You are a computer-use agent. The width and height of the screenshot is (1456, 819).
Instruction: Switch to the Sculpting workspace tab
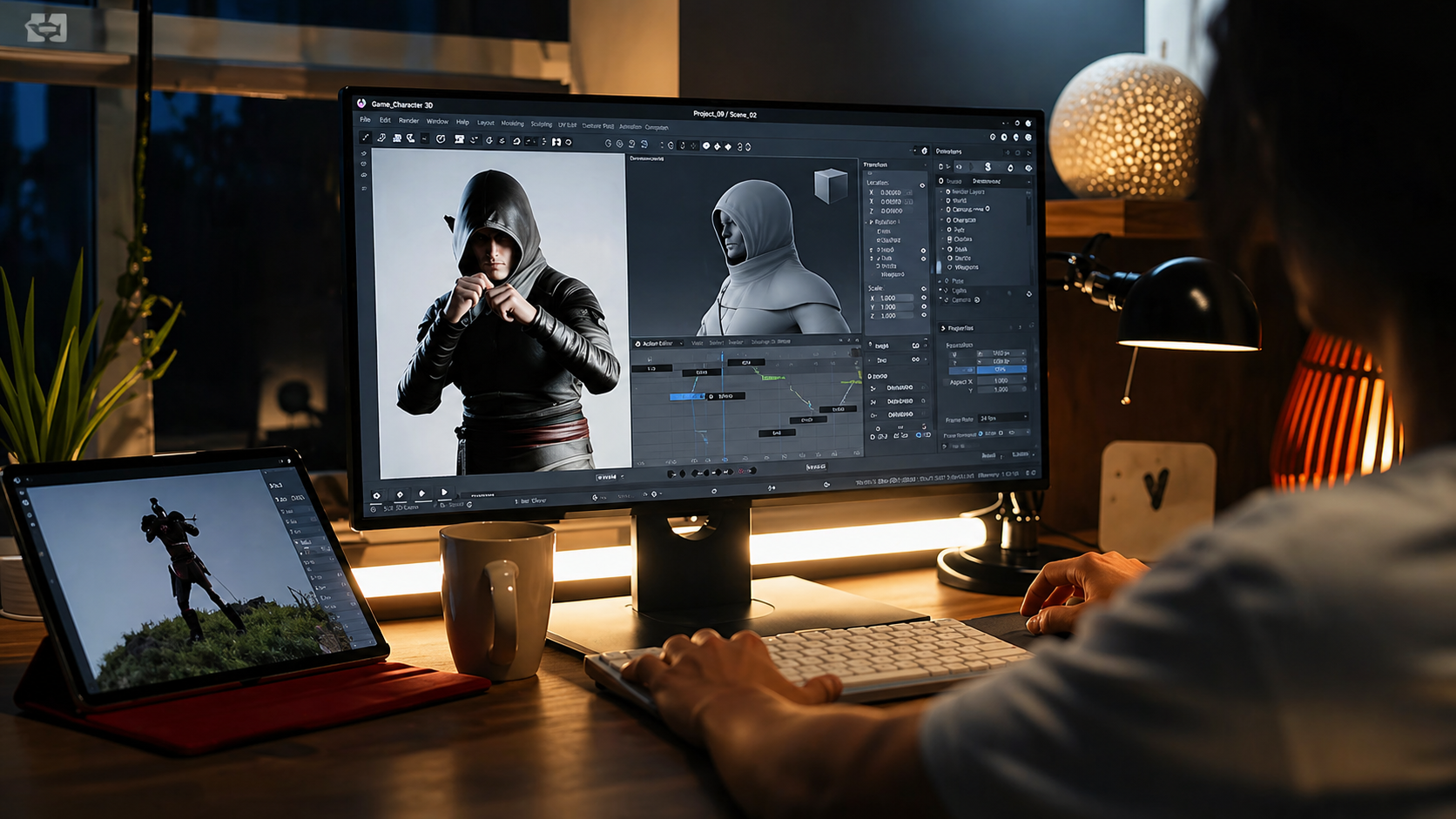pos(541,124)
